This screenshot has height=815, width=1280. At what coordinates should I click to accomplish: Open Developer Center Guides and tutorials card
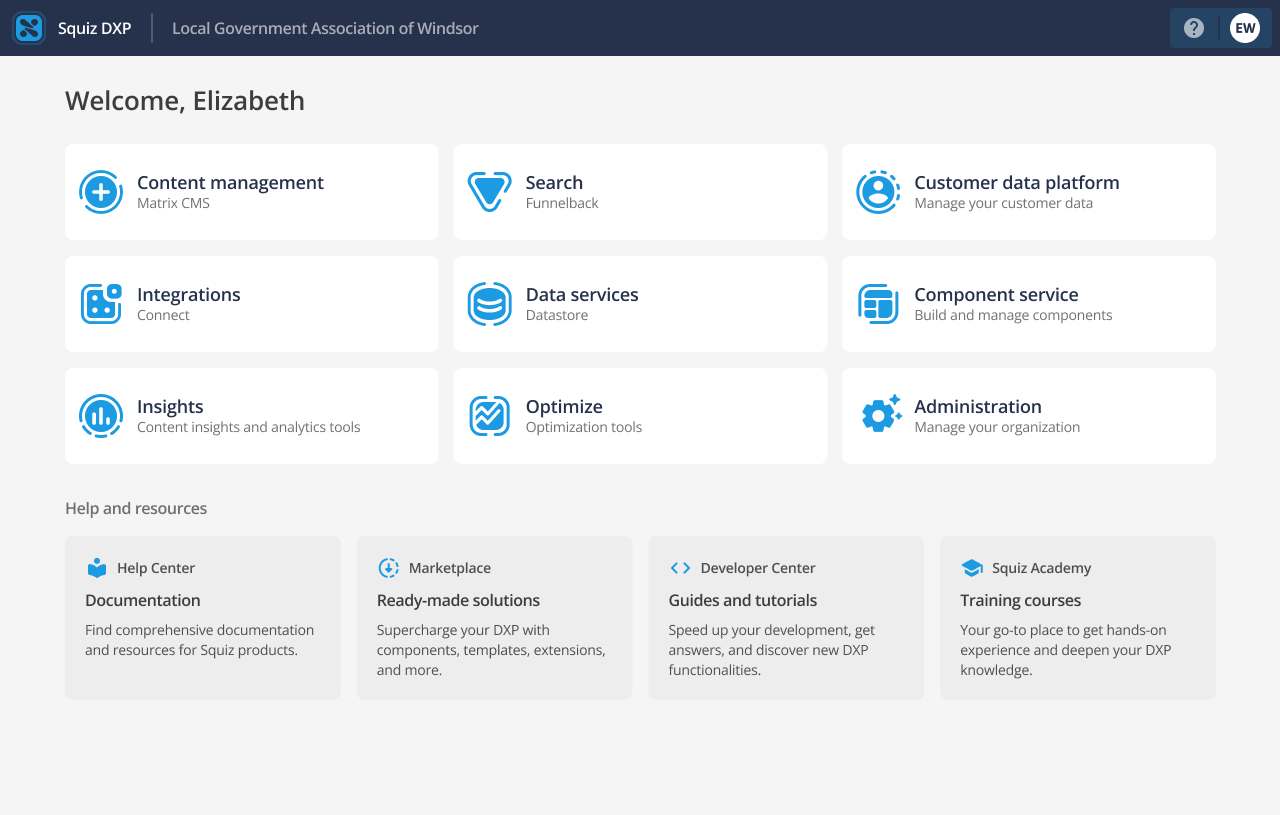point(786,618)
